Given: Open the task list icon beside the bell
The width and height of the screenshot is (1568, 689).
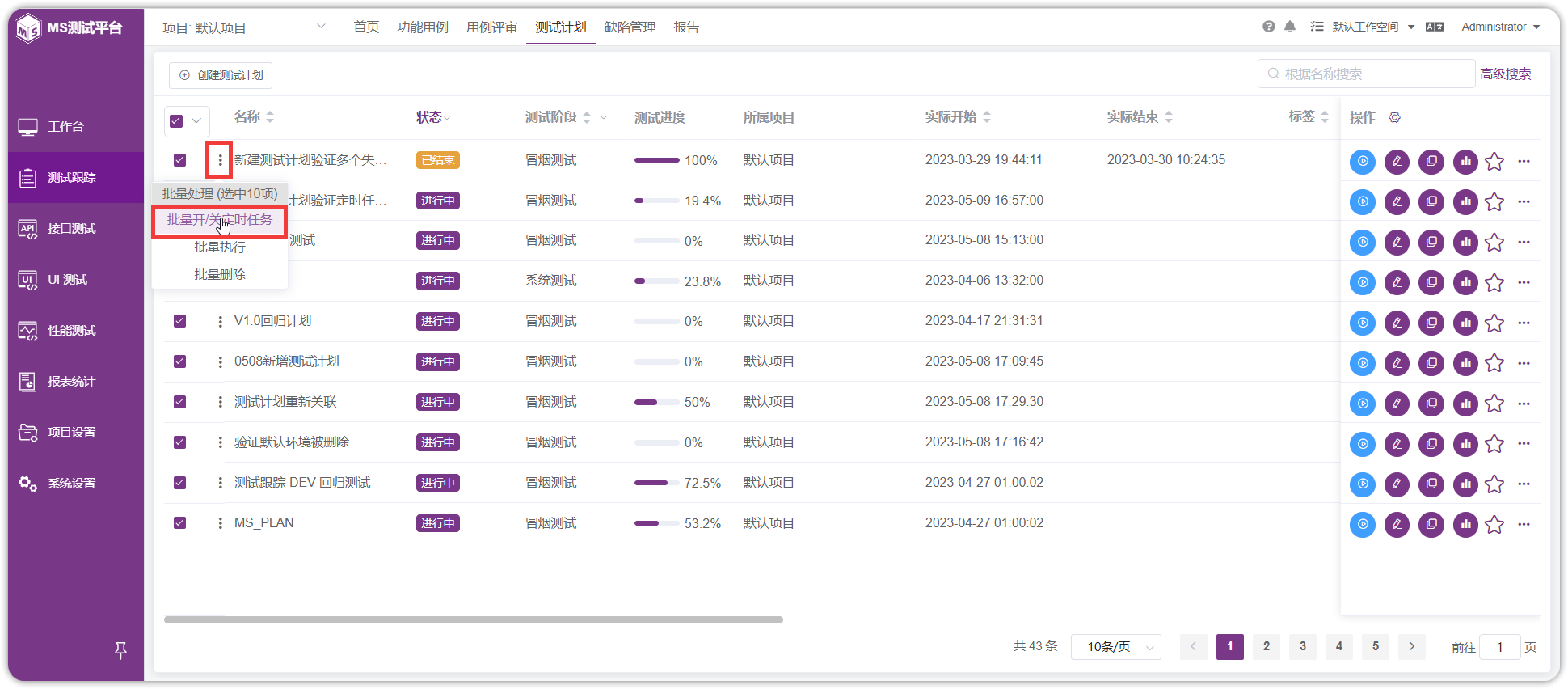Looking at the screenshot, I should pyautogui.click(x=1317, y=27).
